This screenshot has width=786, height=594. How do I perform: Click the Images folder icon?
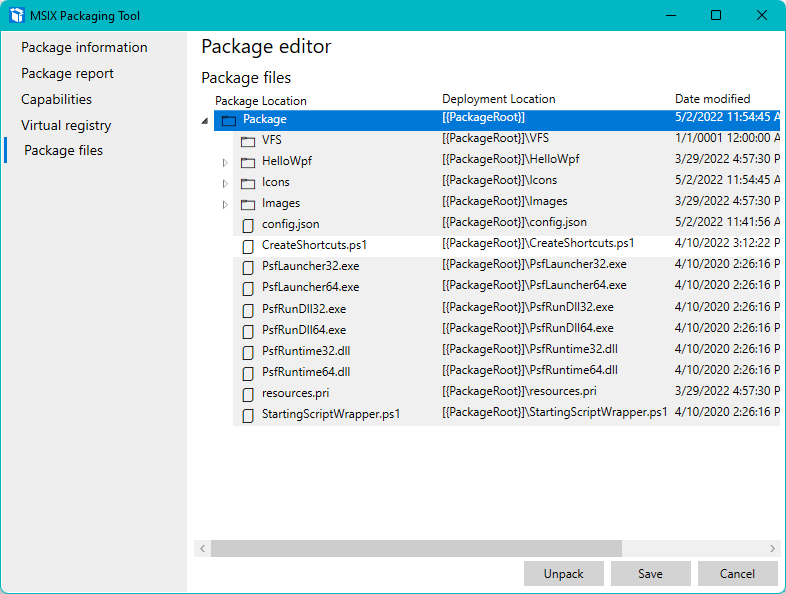[x=248, y=205]
